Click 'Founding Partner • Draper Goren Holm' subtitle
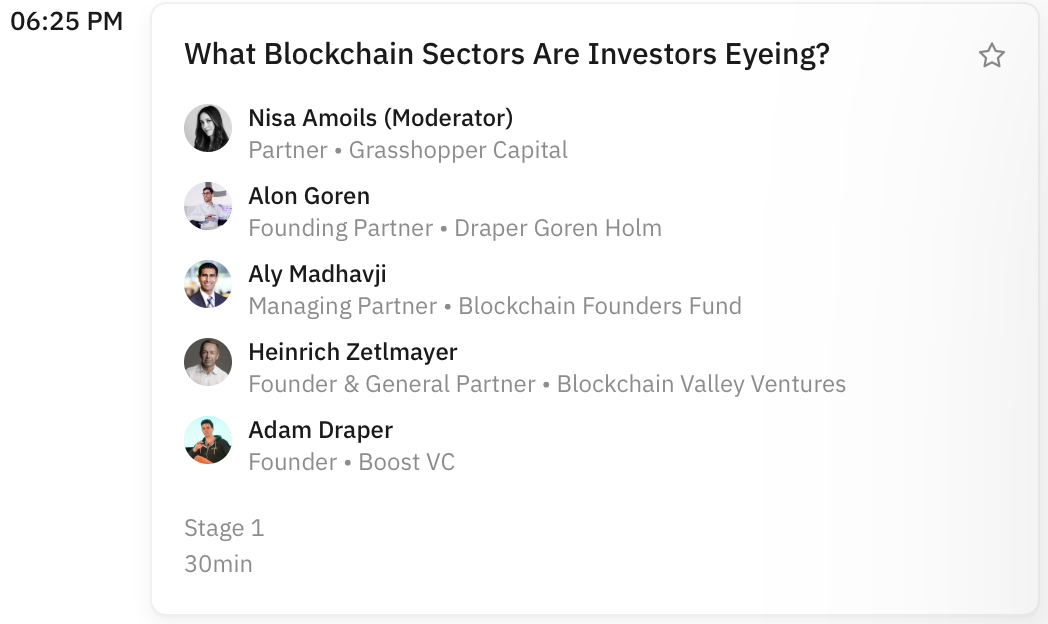The height and width of the screenshot is (624, 1048). (455, 228)
